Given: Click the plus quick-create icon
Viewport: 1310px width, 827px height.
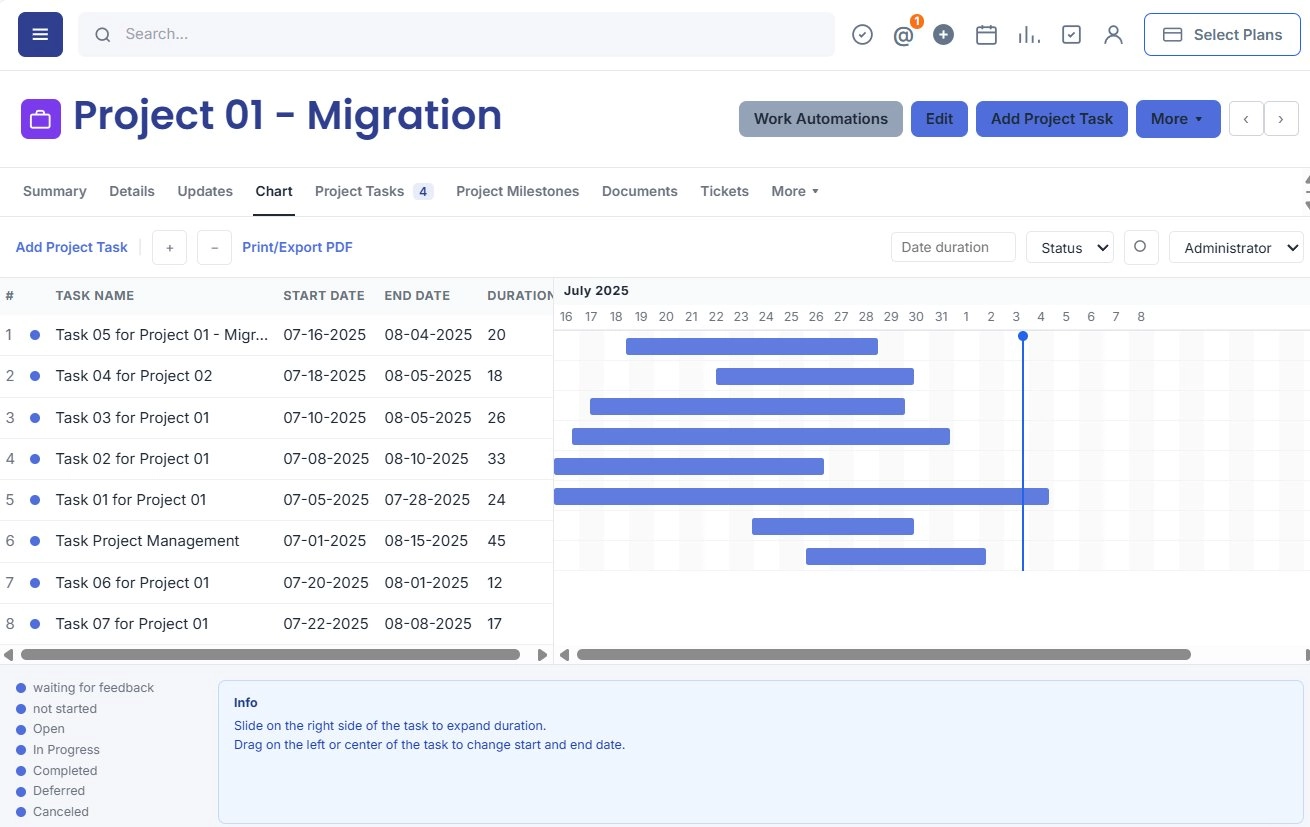Looking at the screenshot, I should point(943,35).
